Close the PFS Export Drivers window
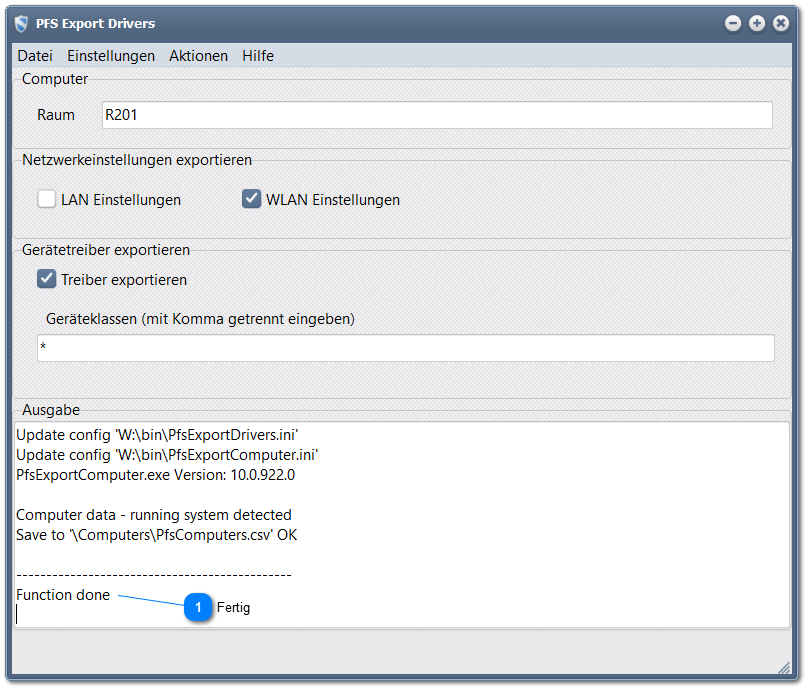This screenshot has width=808, height=690. [x=781, y=23]
